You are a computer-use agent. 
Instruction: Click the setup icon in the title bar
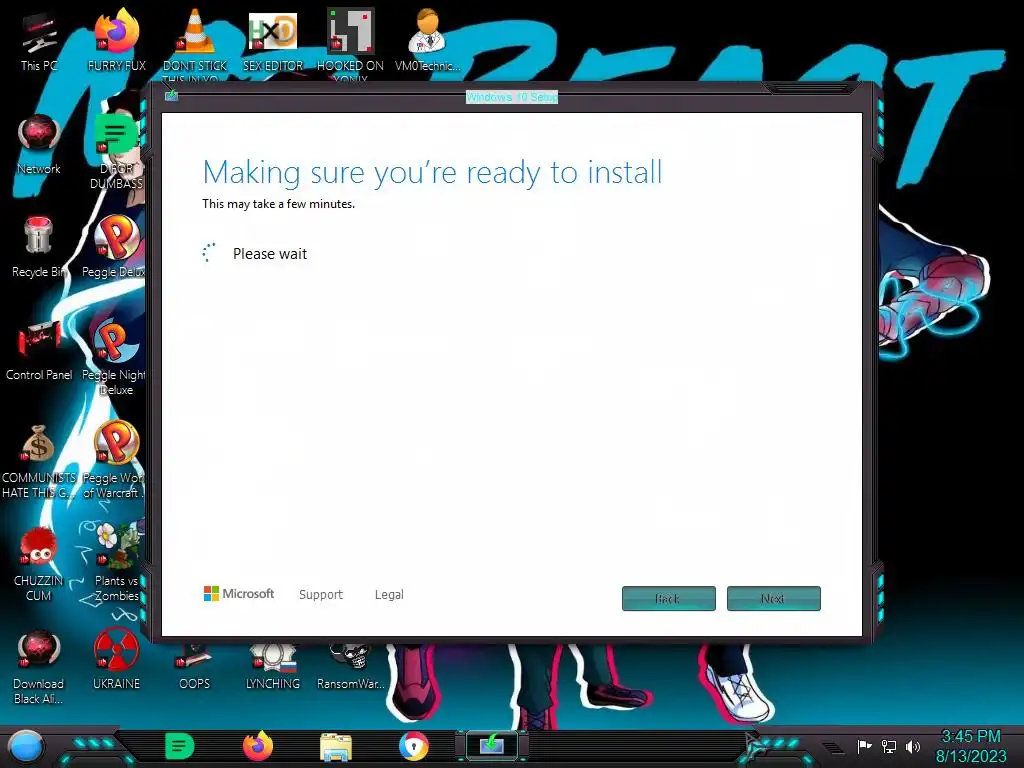pos(171,96)
